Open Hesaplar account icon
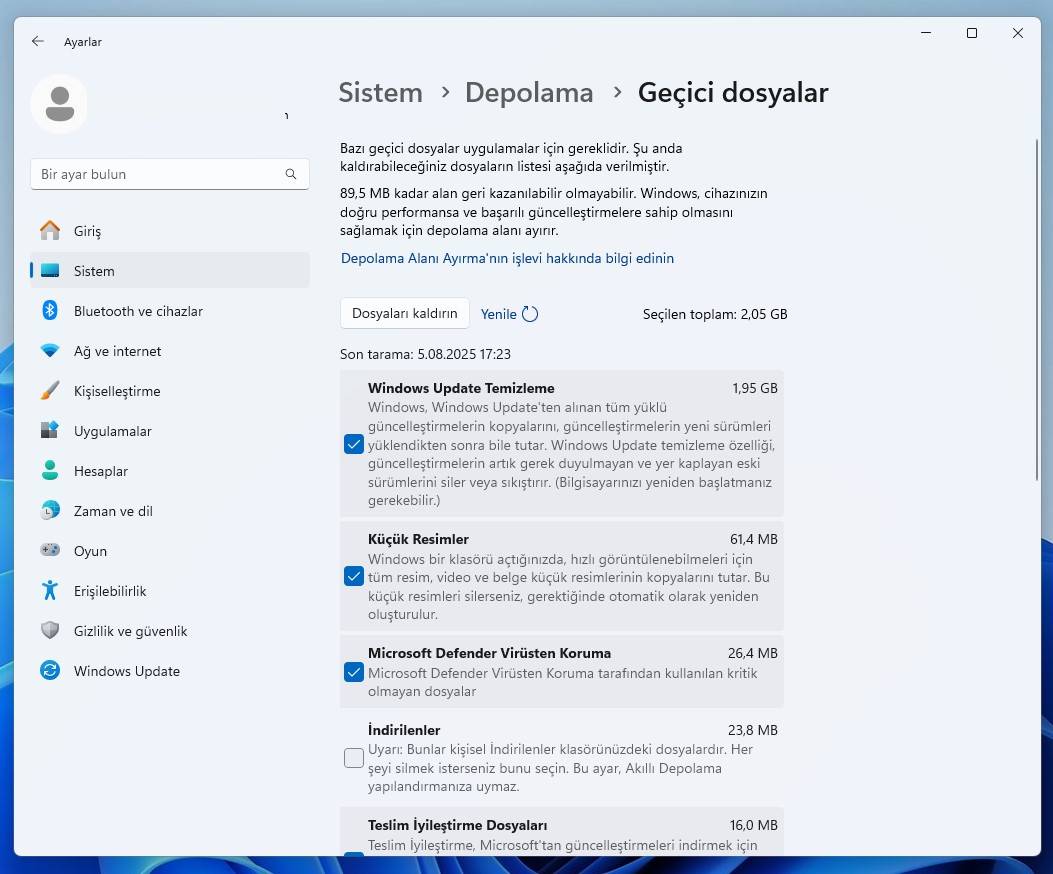 click(50, 471)
